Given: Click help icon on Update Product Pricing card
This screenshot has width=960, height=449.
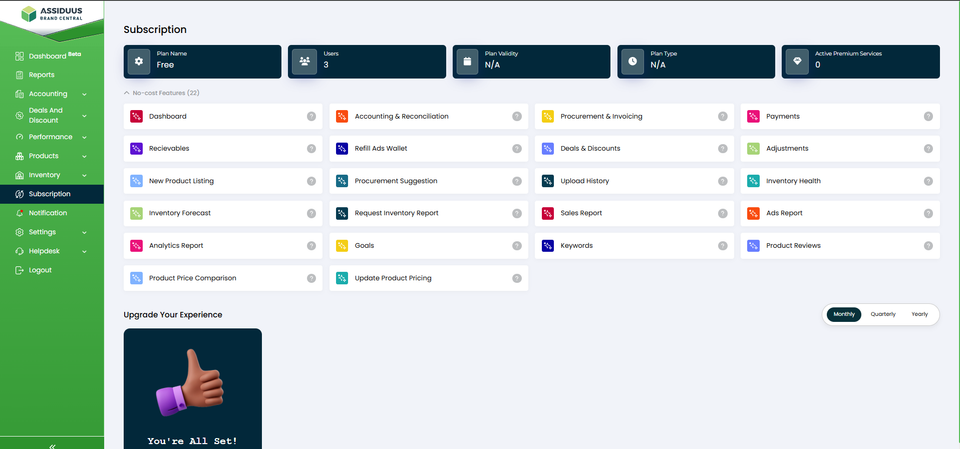Looking at the screenshot, I should (x=517, y=278).
